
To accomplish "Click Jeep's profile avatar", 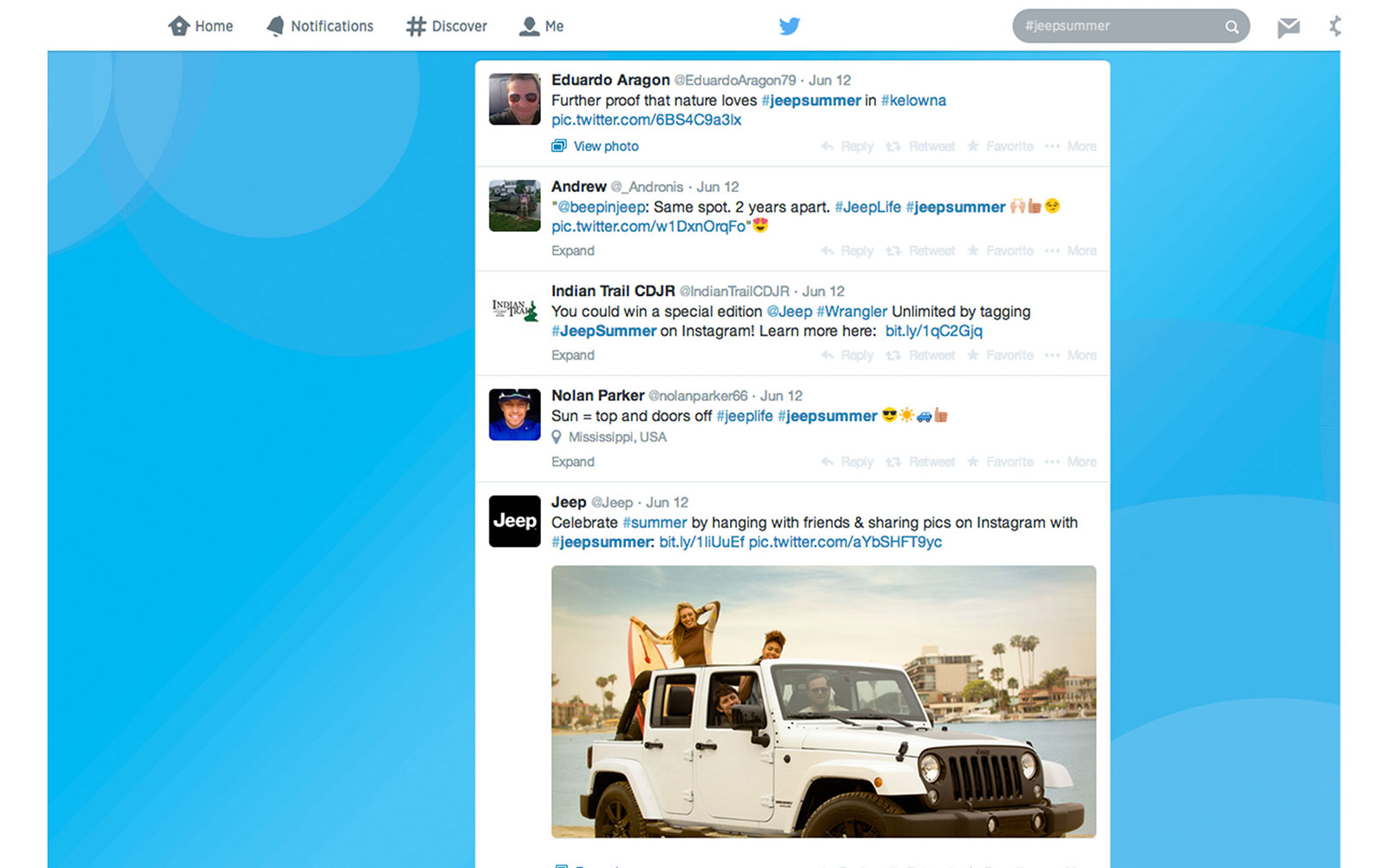I will pos(515,521).
